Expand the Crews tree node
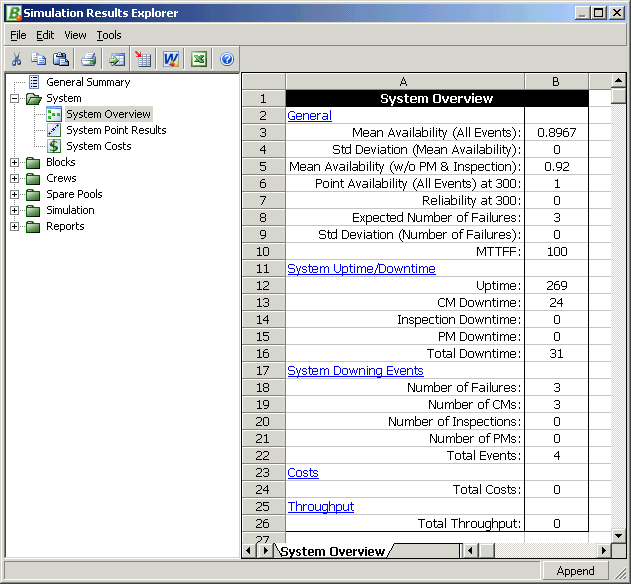The height and width of the screenshot is (584, 631). point(14,178)
